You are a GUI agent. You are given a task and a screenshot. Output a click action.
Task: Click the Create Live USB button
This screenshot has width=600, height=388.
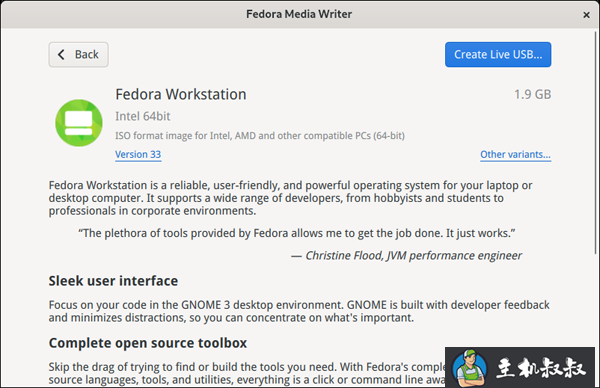498,54
